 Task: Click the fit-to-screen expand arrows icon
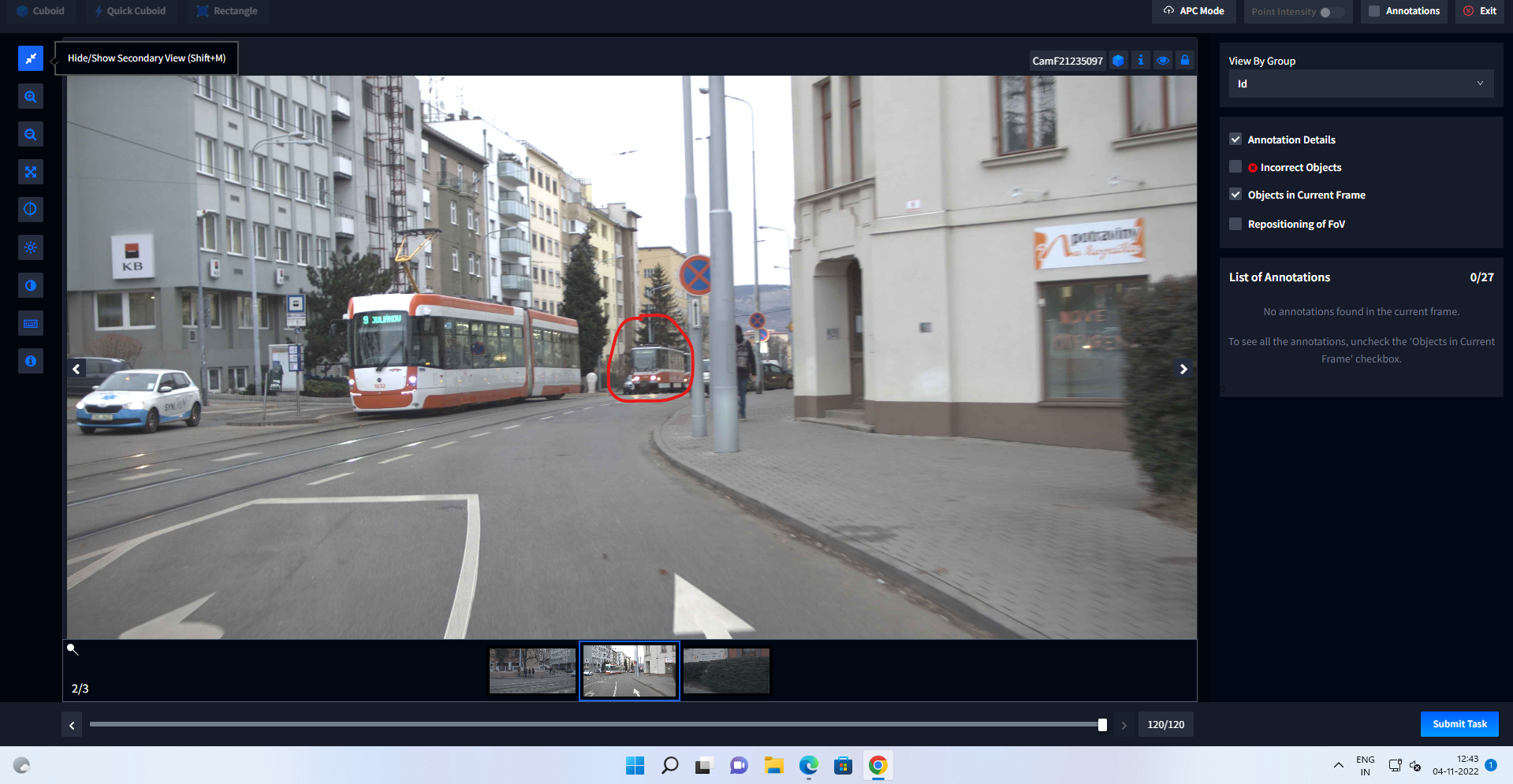tap(31, 172)
